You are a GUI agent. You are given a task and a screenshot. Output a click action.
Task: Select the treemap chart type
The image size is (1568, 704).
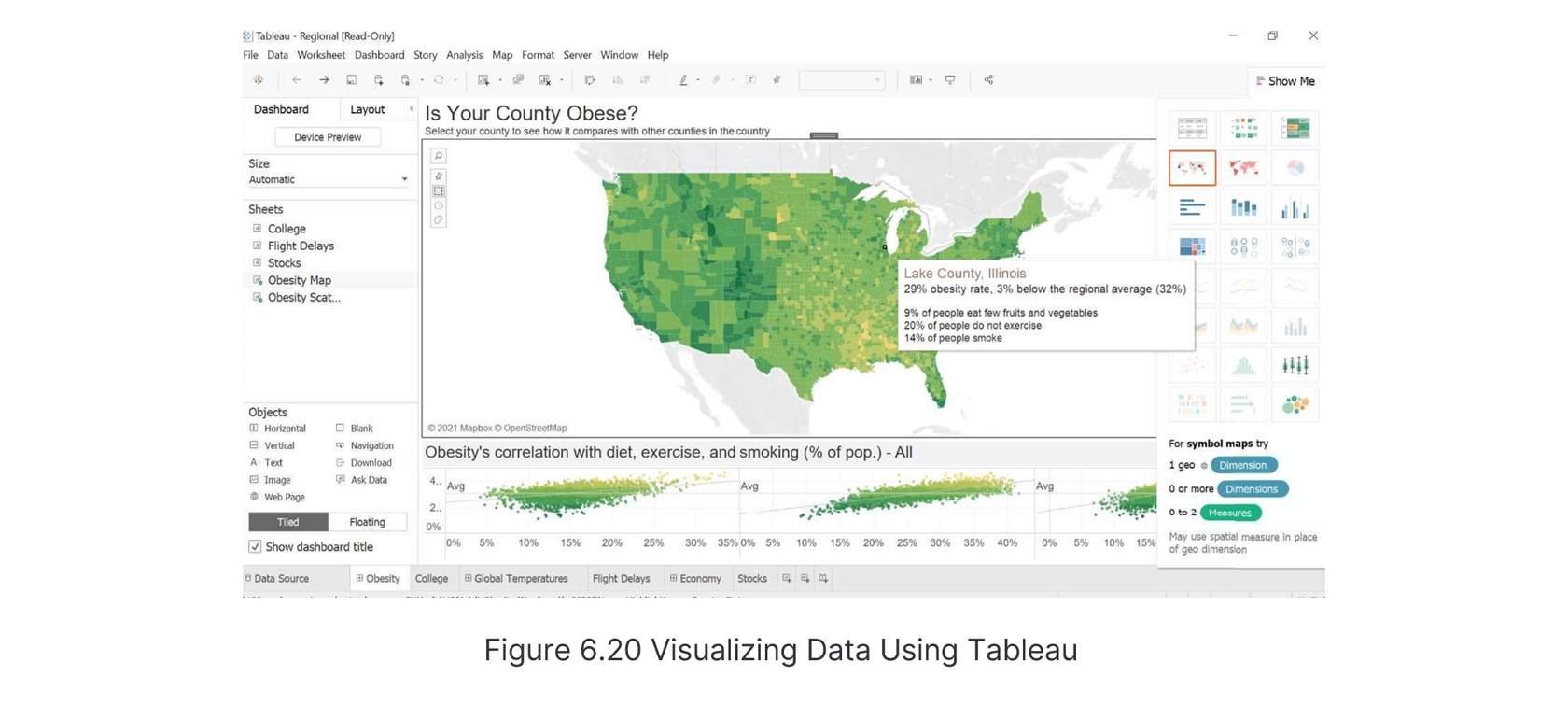(1192, 246)
